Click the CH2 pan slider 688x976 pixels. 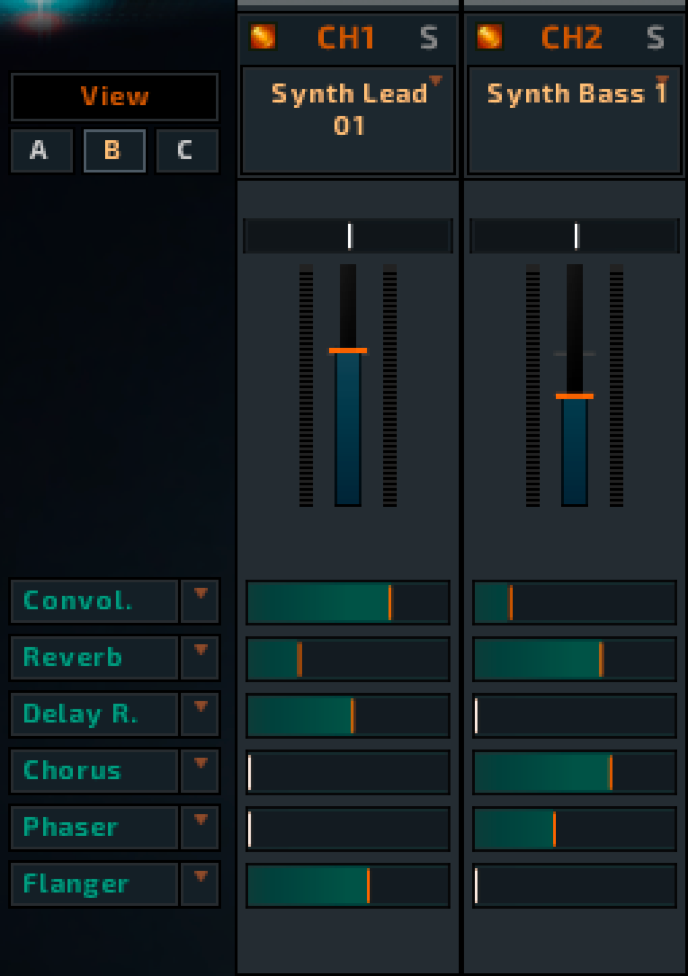pos(574,236)
